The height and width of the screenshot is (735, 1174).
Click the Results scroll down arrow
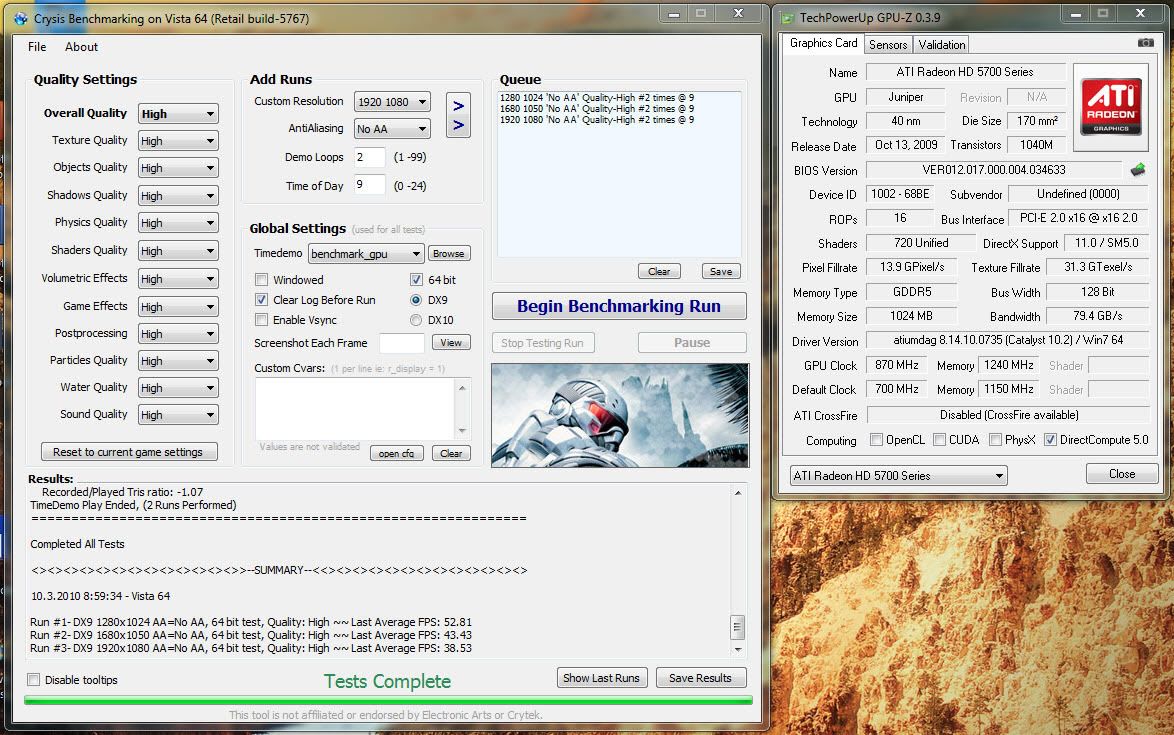(x=737, y=650)
